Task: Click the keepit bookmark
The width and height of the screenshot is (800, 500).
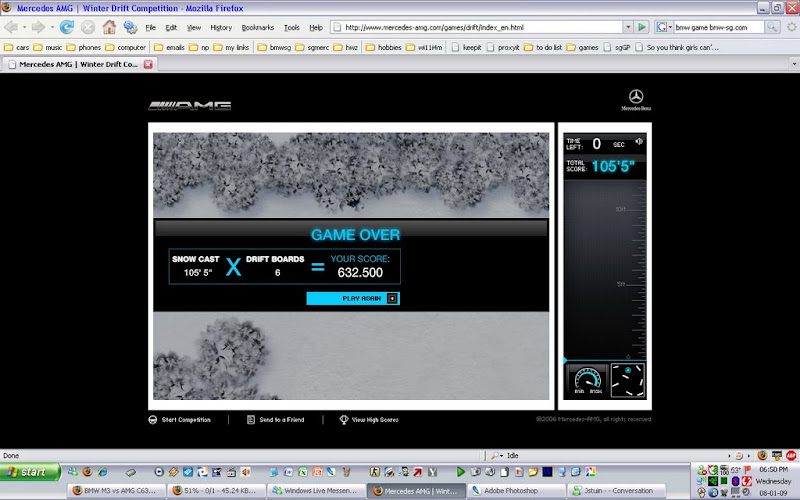Action: [x=467, y=47]
